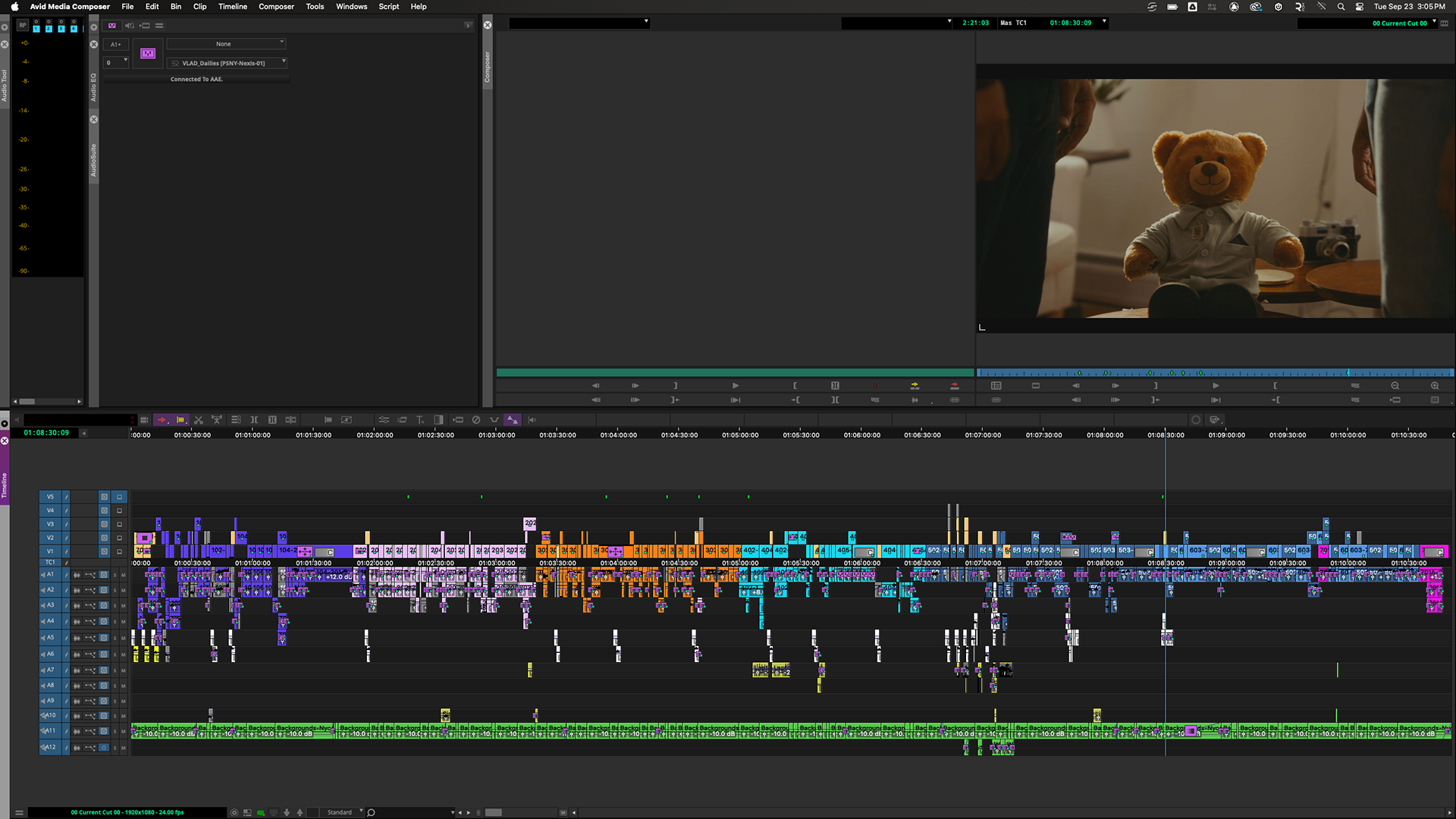Viewport: 1456px width, 819px height.
Task: Click the A11 audio track selector
Action: click(49, 731)
